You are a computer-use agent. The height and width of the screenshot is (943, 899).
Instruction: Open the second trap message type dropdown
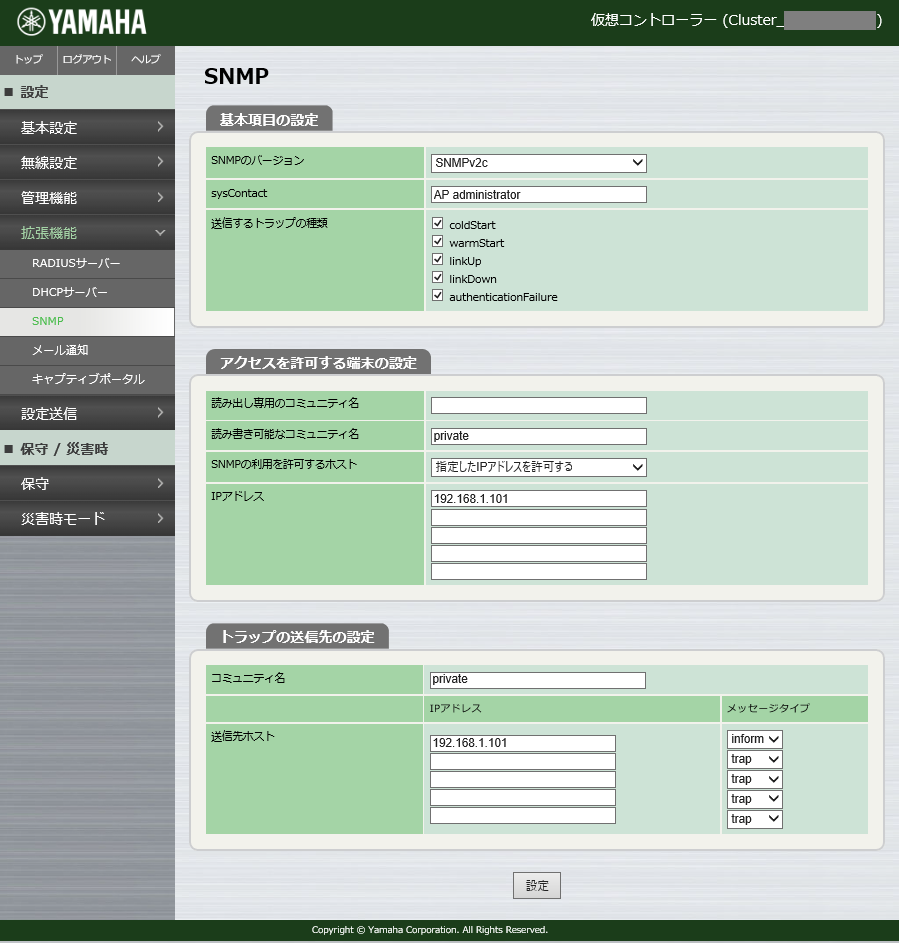754,759
